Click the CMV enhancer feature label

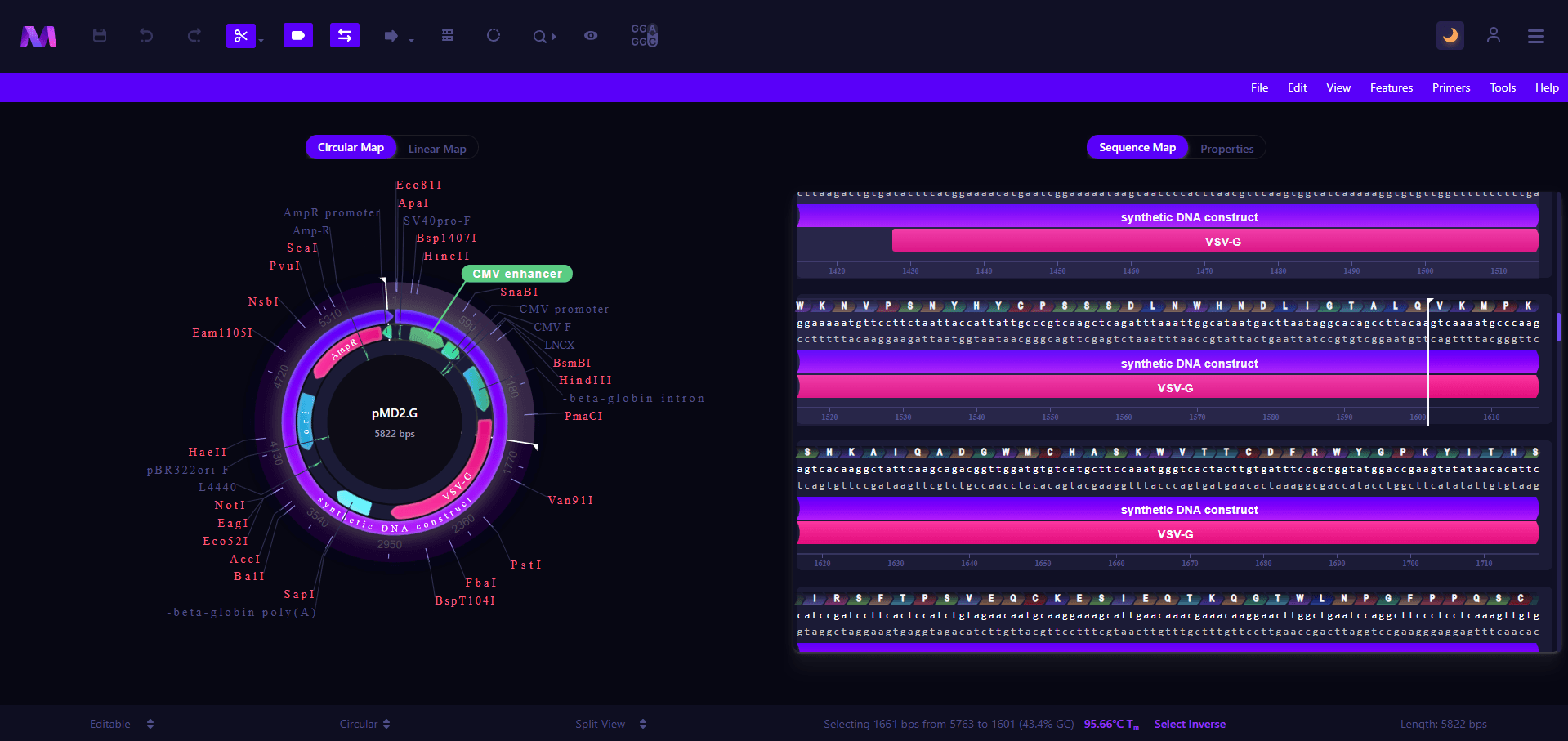(x=517, y=274)
